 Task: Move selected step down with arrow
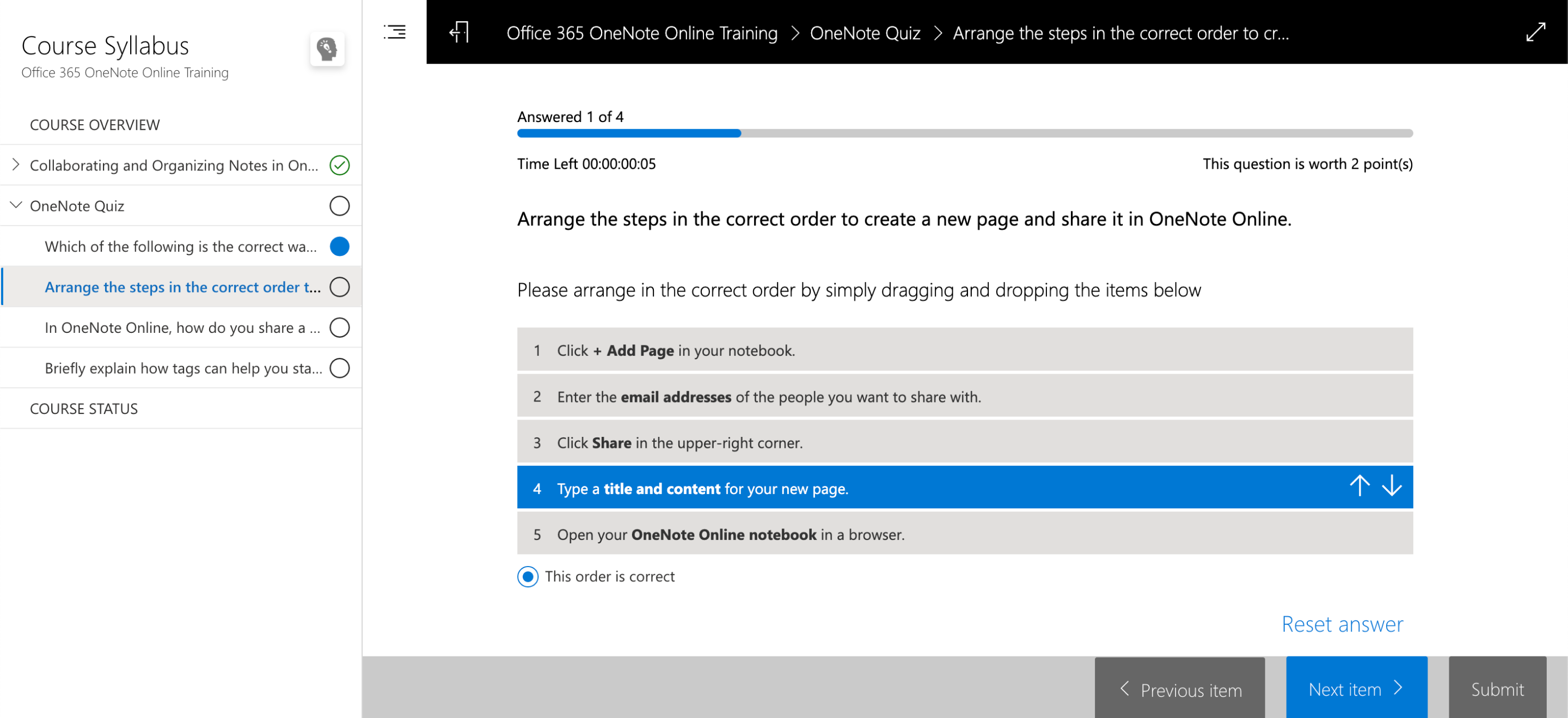coord(1392,486)
